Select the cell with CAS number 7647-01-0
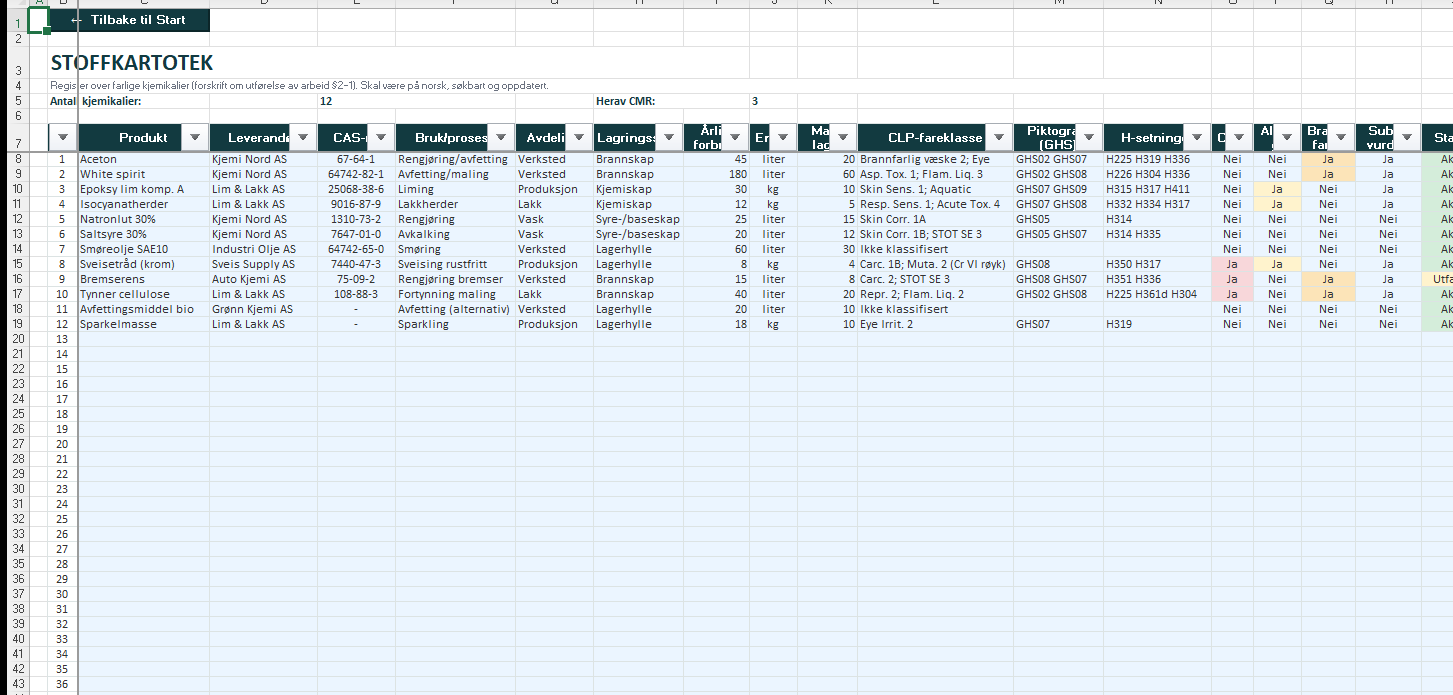The height and width of the screenshot is (695, 1453). point(356,235)
